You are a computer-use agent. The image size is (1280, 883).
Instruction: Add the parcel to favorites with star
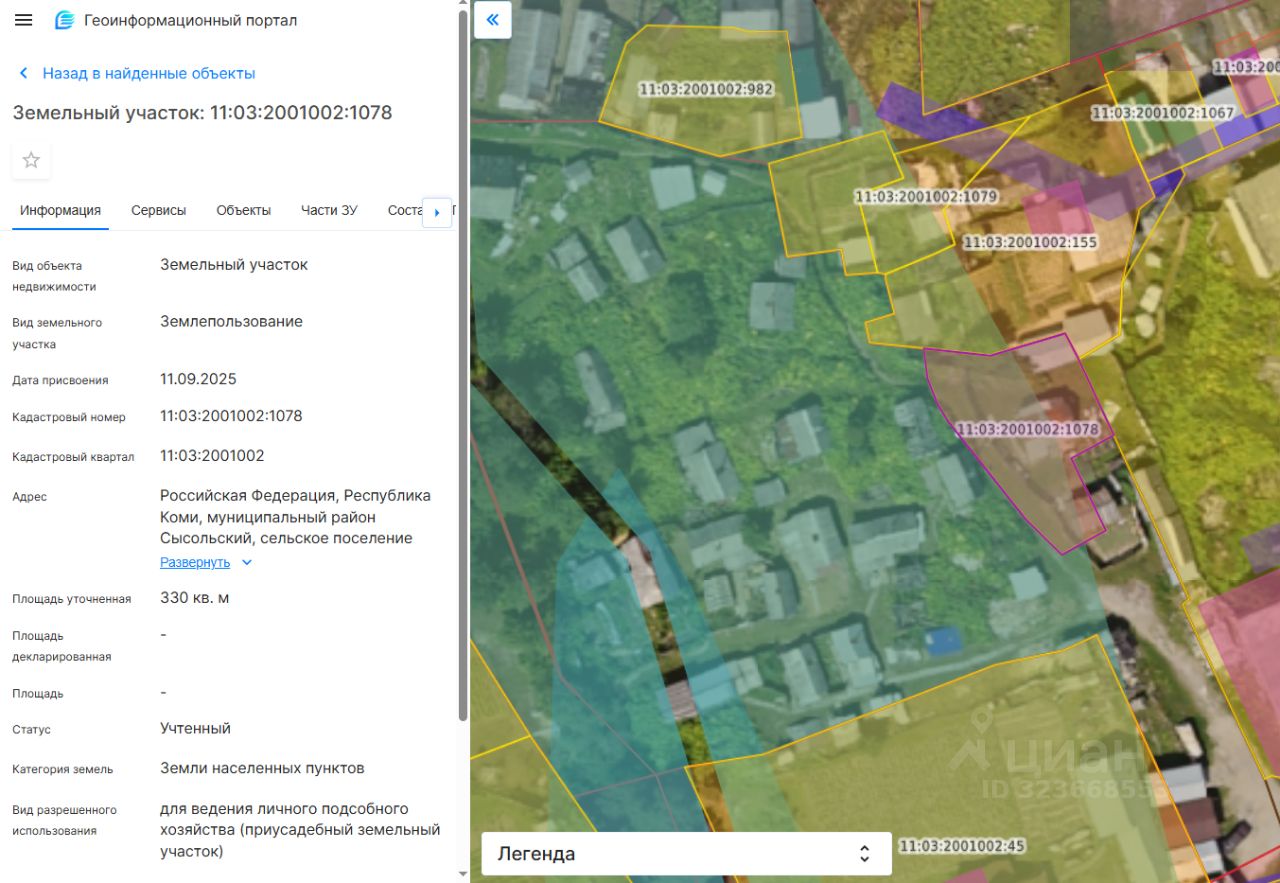click(x=31, y=160)
